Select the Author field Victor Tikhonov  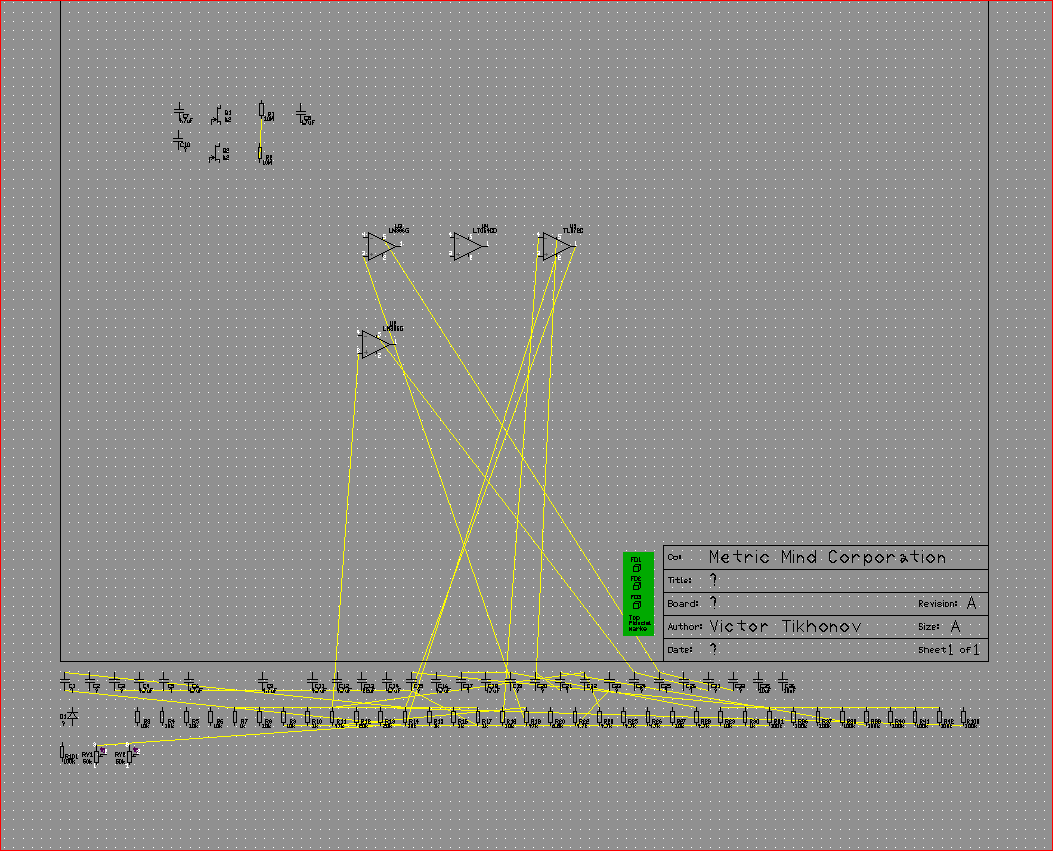(785, 627)
